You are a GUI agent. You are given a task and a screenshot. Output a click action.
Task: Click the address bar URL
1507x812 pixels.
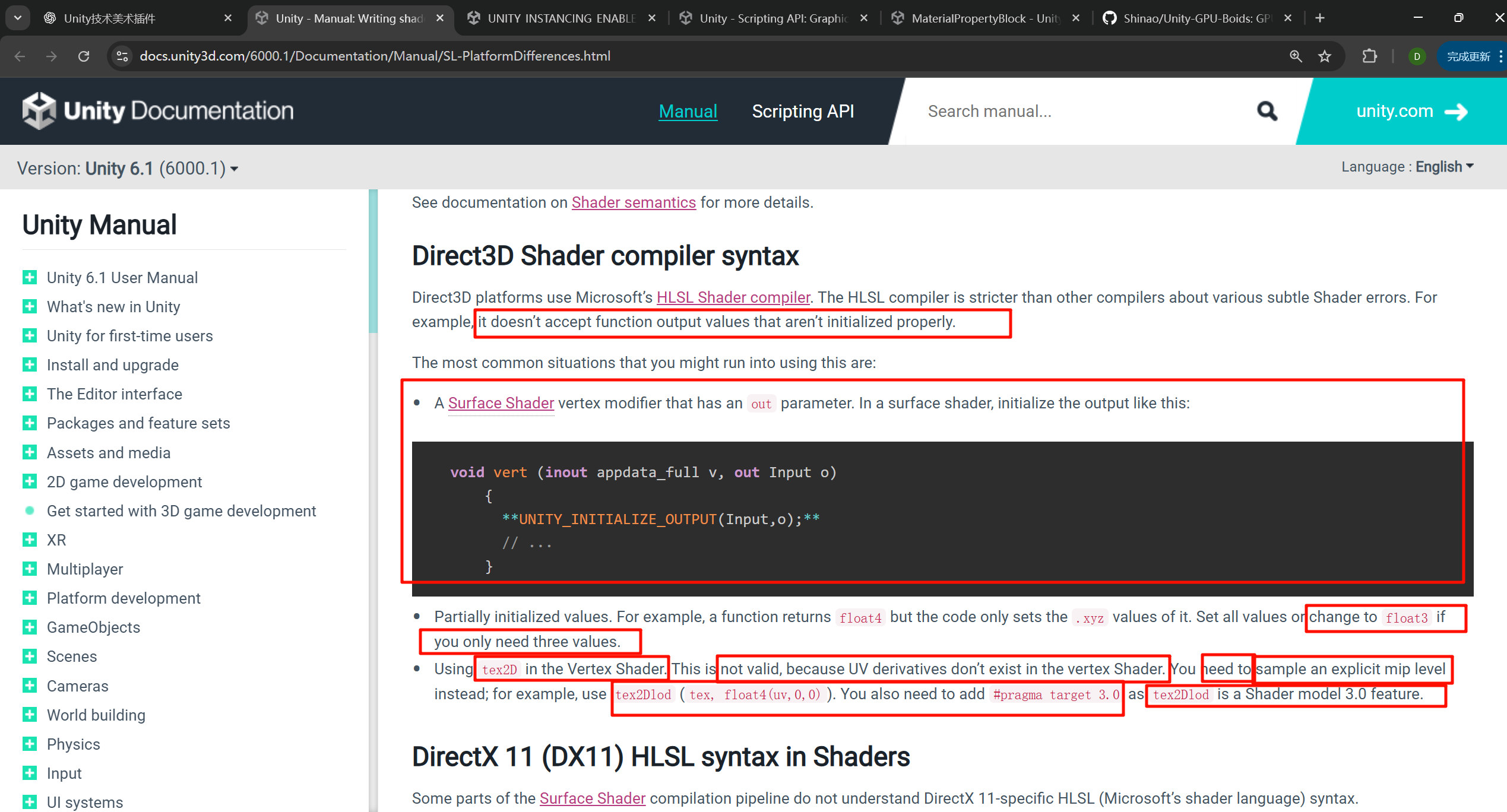(375, 56)
